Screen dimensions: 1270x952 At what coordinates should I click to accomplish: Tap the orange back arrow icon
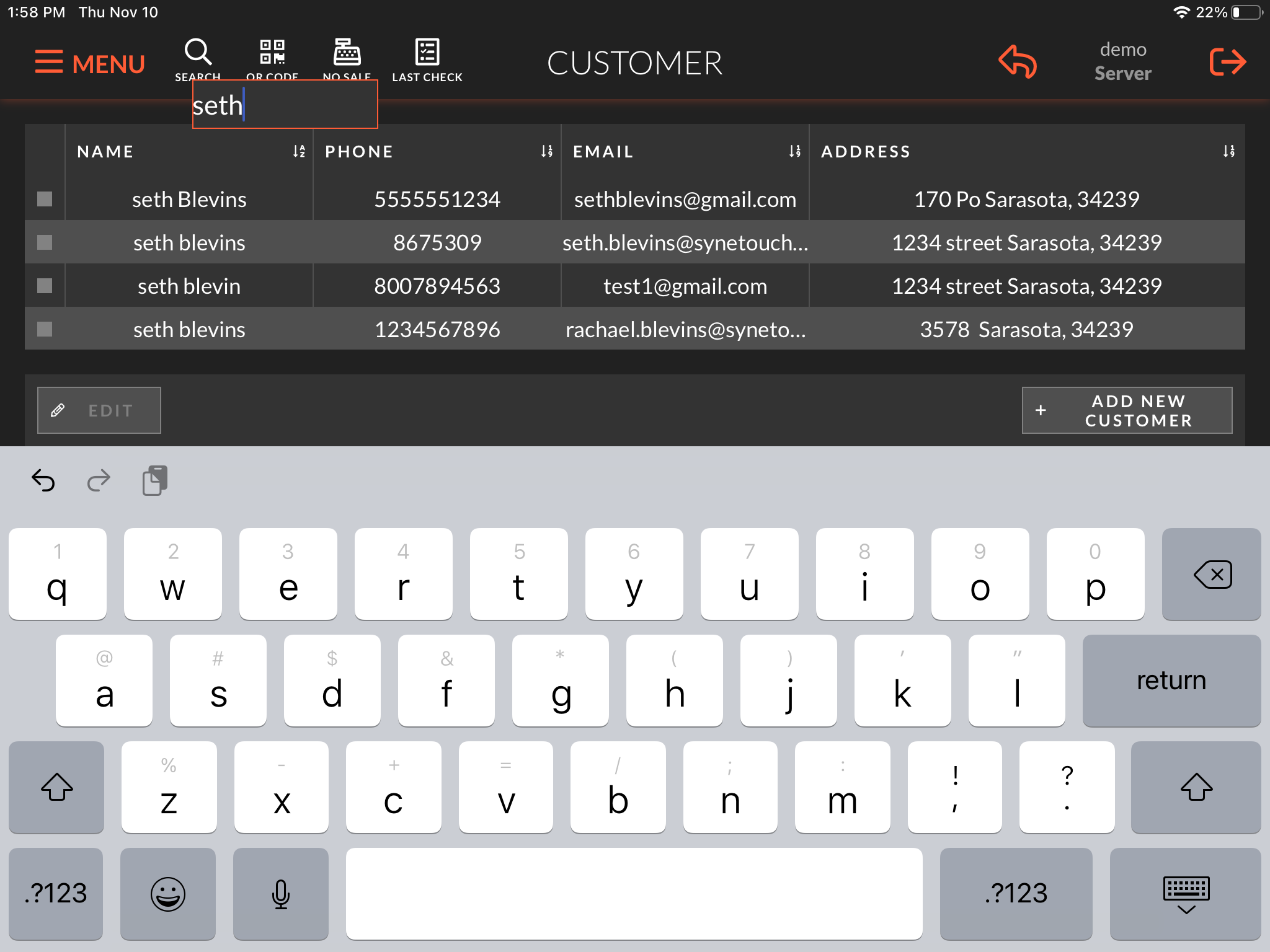pyautogui.click(x=1018, y=62)
